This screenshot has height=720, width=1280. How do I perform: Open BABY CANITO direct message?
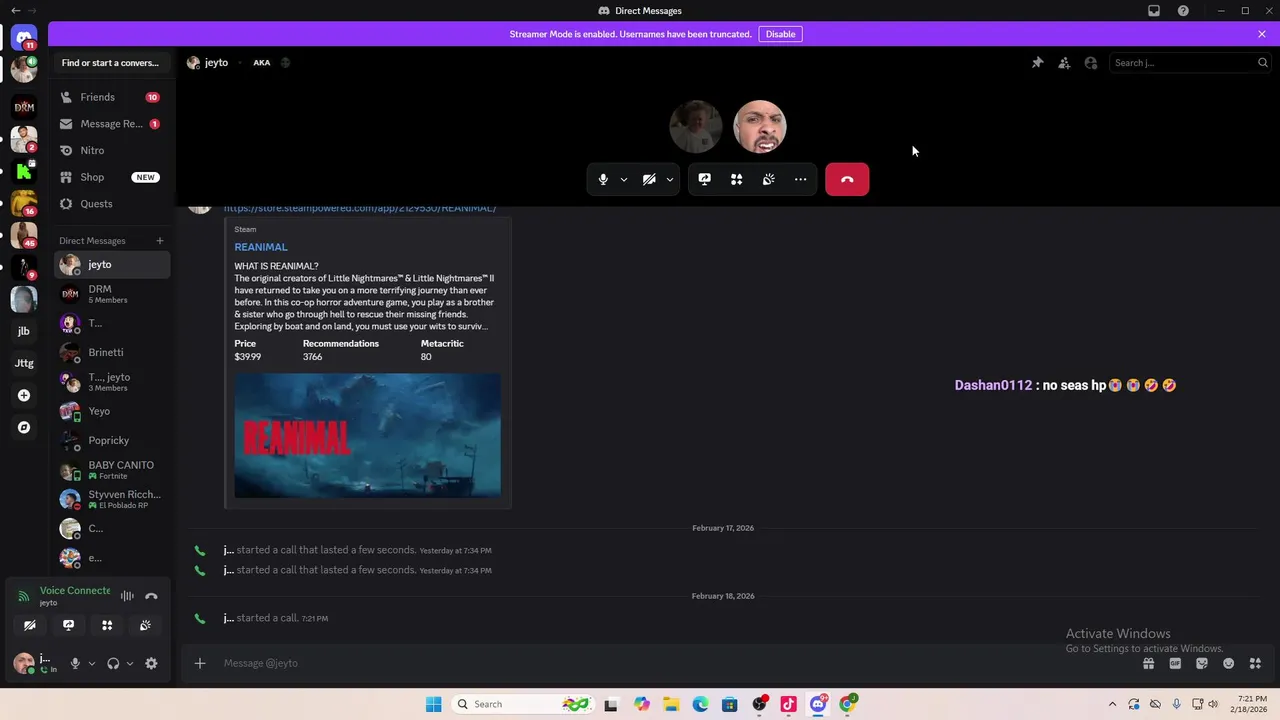pos(112,470)
